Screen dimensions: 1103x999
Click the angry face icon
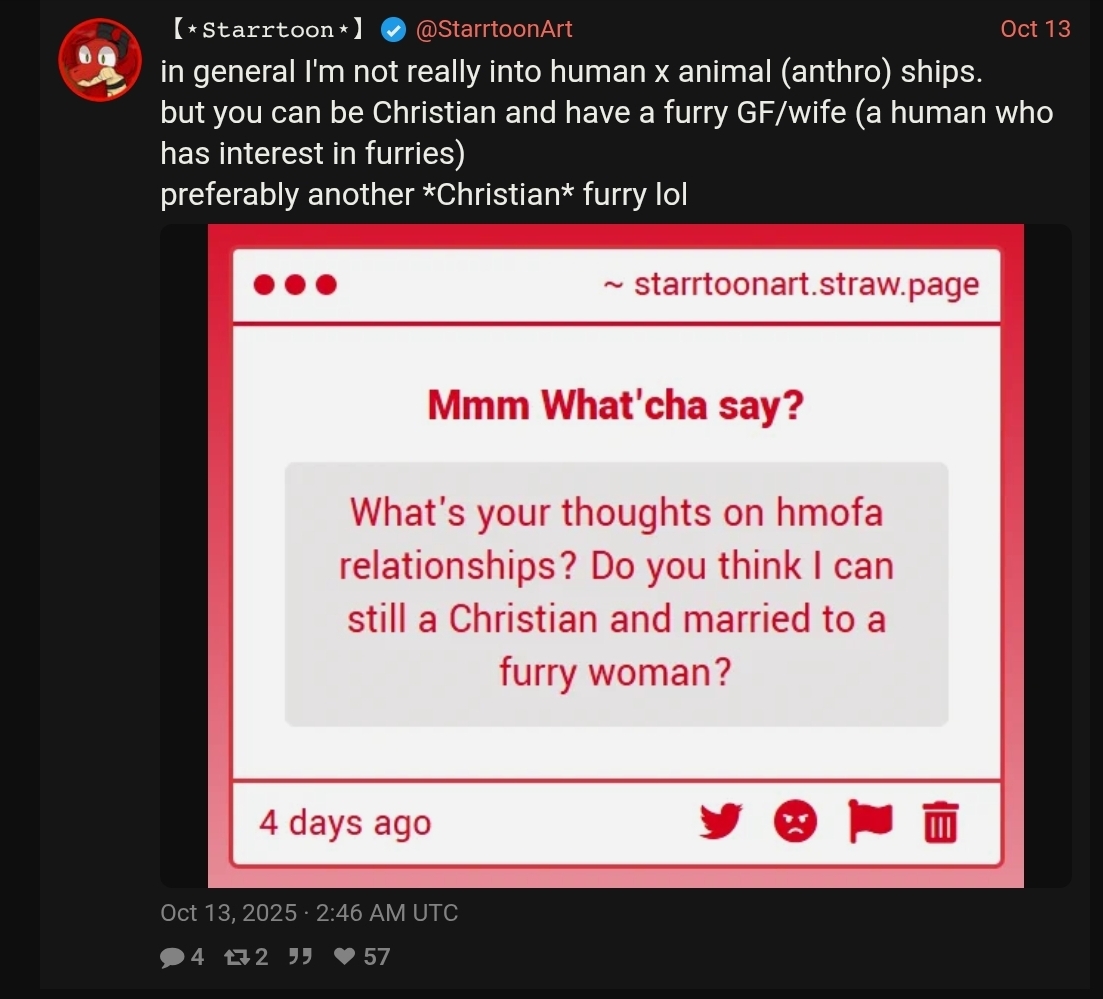[x=795, y=822]
